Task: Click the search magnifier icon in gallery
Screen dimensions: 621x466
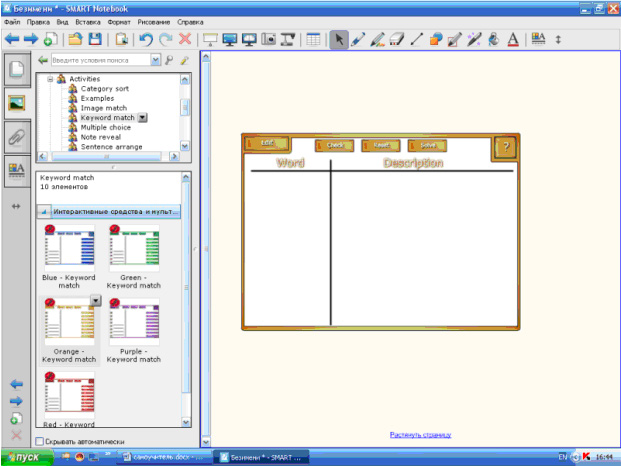Action: (x=170, y=60)
